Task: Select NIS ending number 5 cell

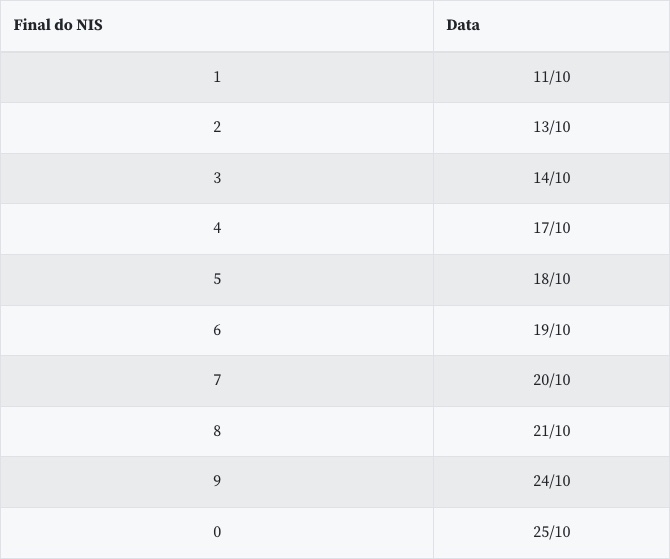Action: point(217,279)
